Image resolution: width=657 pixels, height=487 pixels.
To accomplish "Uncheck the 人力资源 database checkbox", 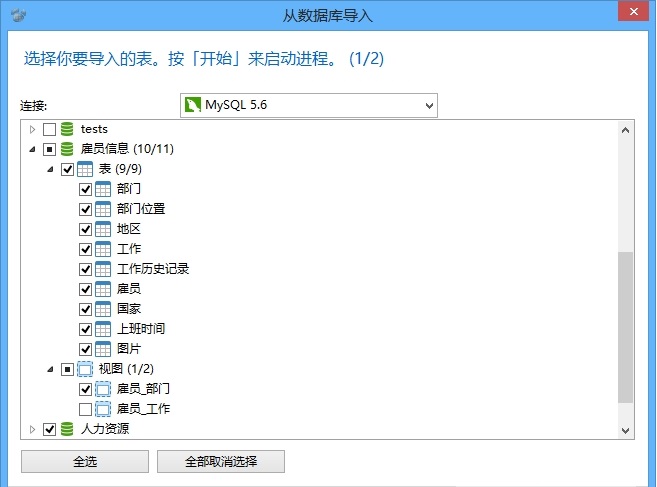I will (x=49, y=429).
